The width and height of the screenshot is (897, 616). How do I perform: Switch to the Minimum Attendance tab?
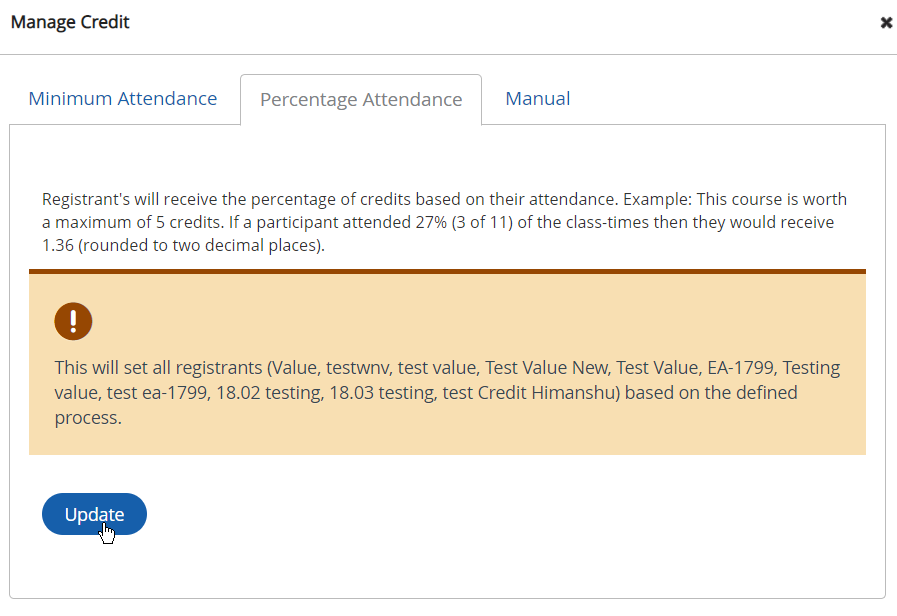(123, 98)
